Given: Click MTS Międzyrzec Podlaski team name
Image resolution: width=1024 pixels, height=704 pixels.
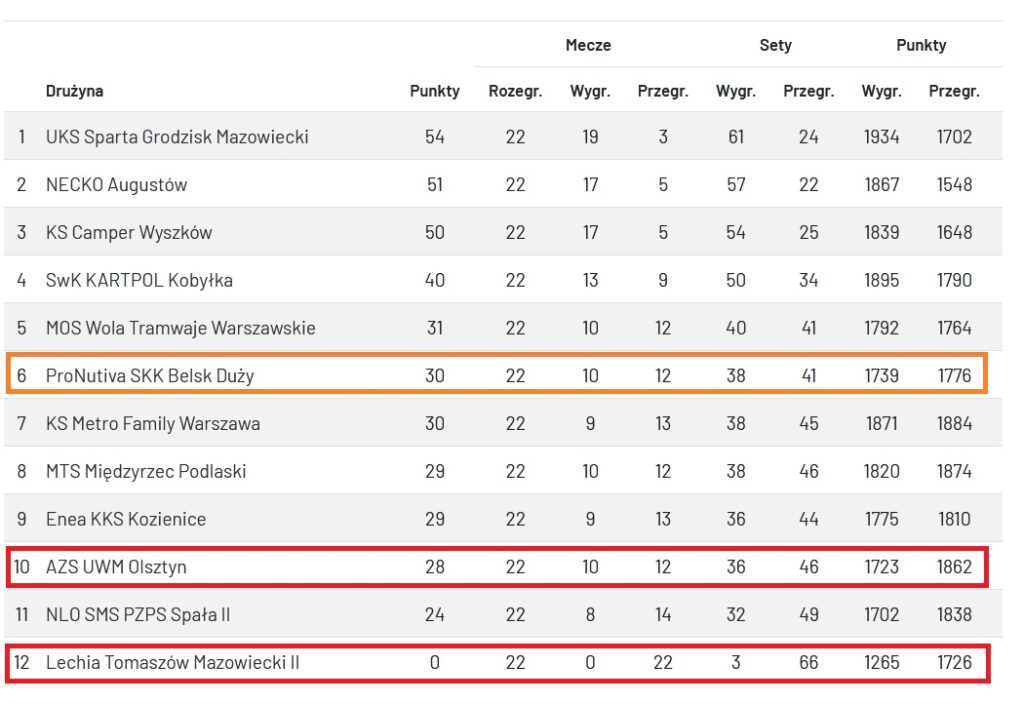Looking at the screenshot, I should pyautogui.click(x=146, y=472).
